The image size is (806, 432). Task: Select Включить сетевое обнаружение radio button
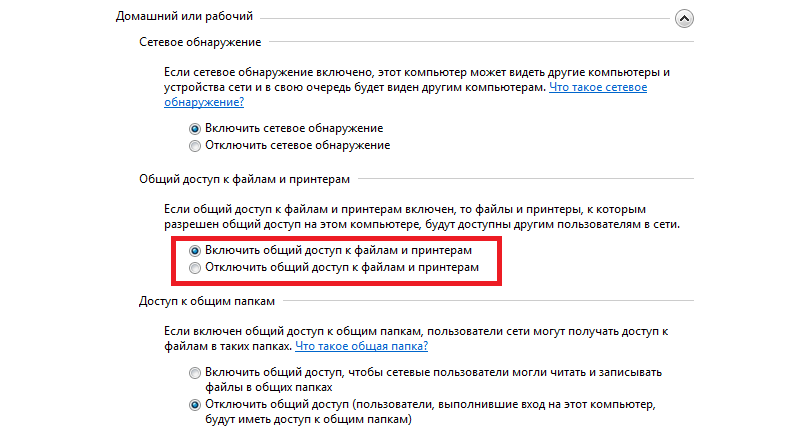click(195, 129)
